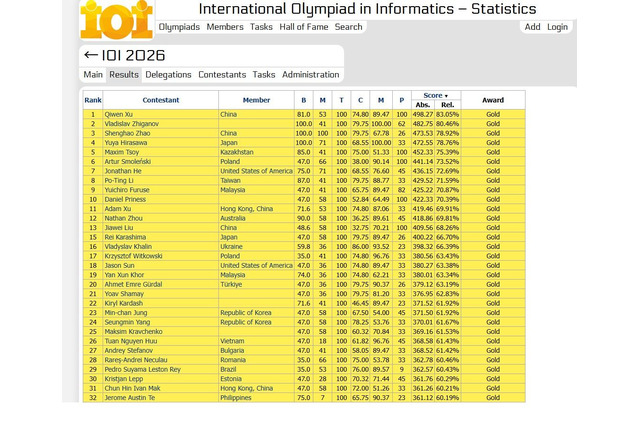Click the Login link
640x426 pixels.
click(557, 27)
